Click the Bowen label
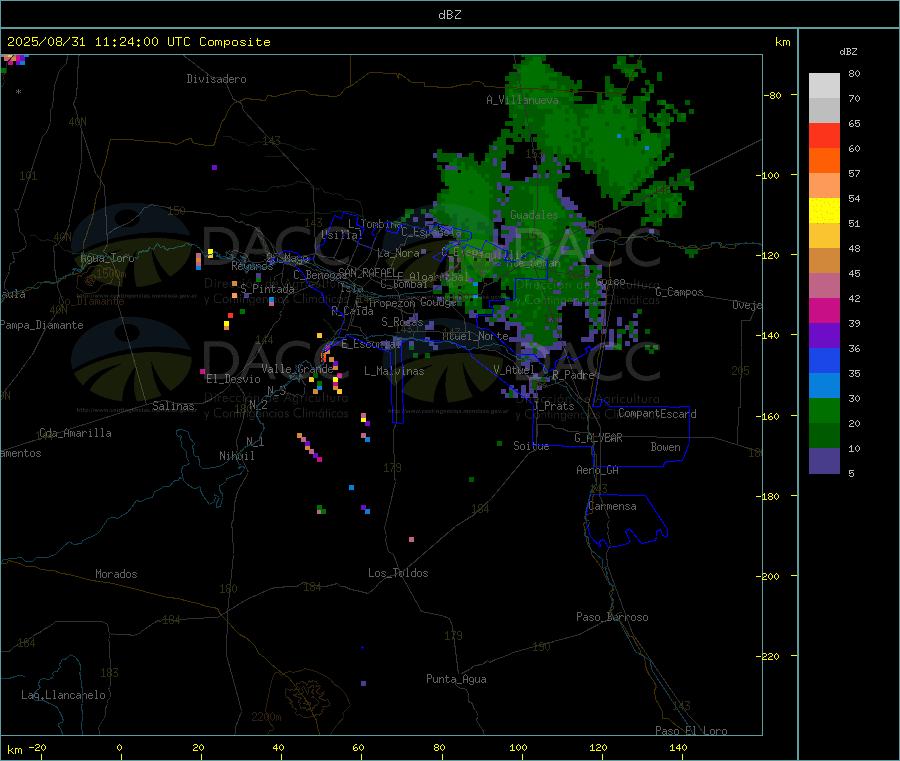This screenshot has height=761, width=900. 665,447
